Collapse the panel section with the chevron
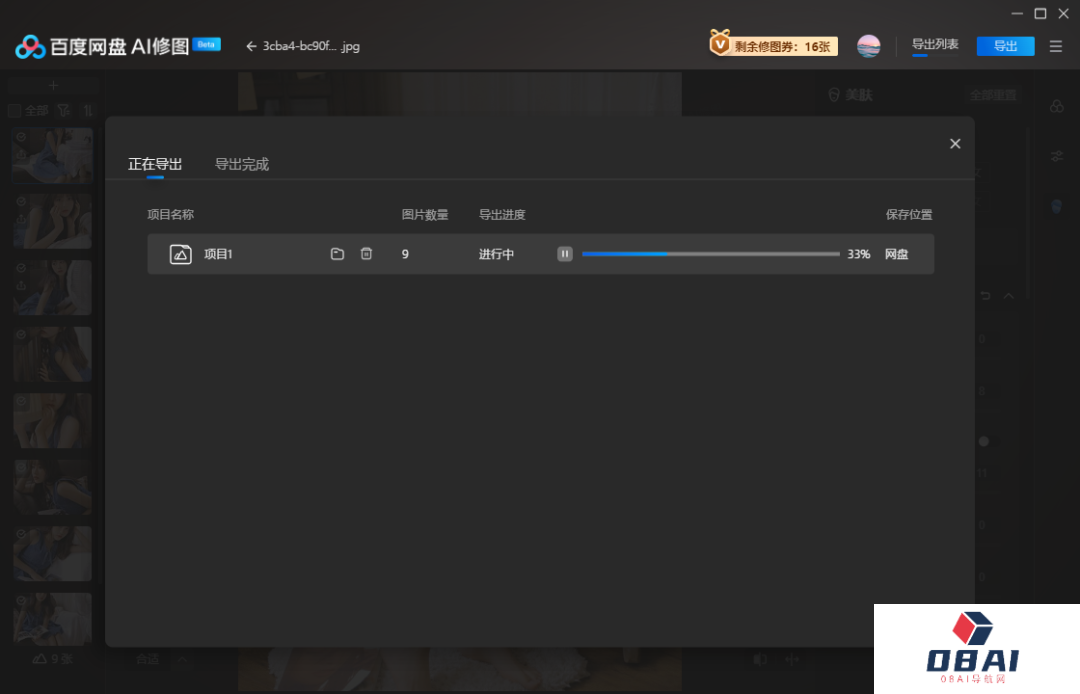 coord(1008,296)
